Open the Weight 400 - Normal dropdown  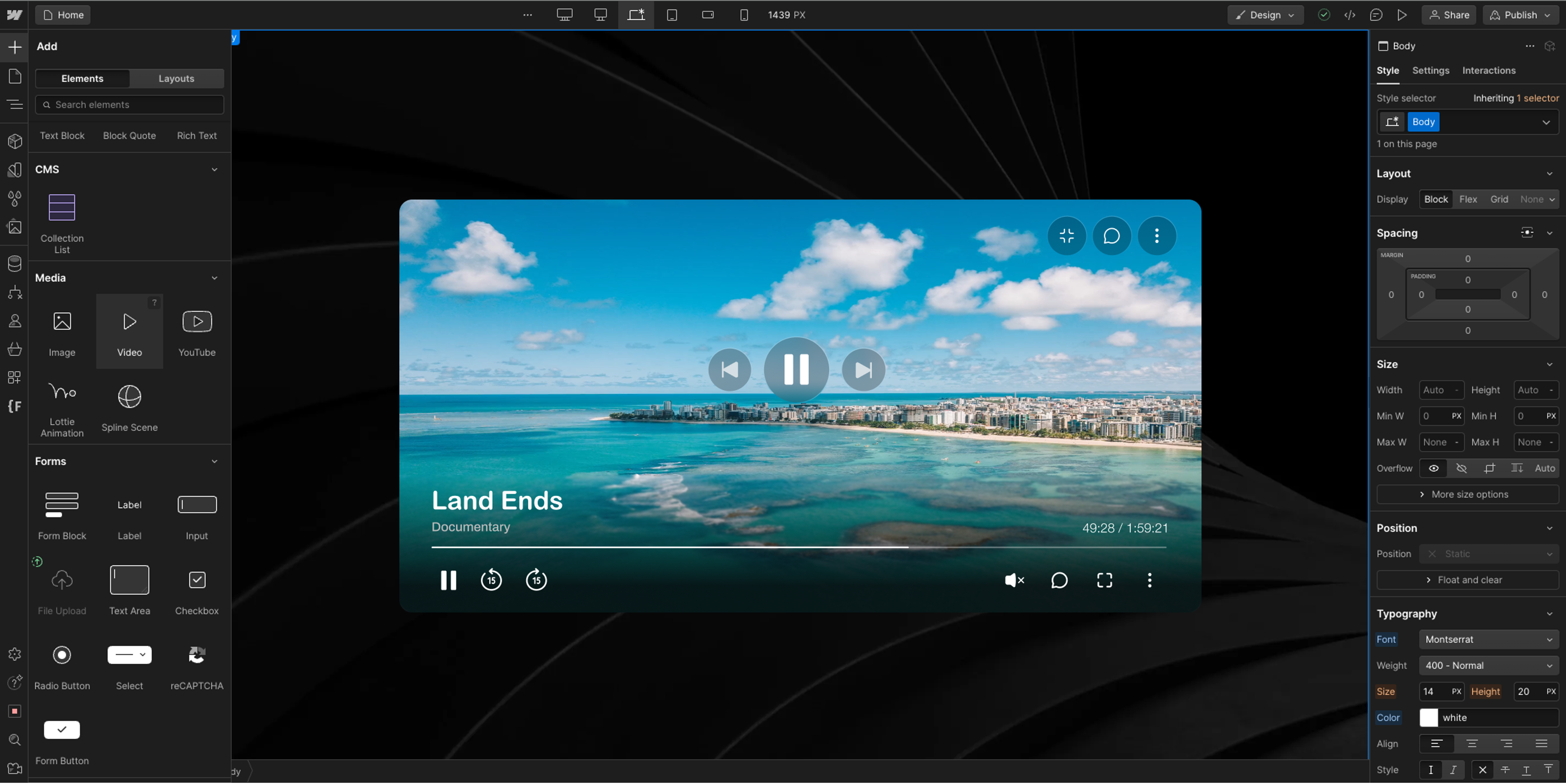coord(1488,665)
